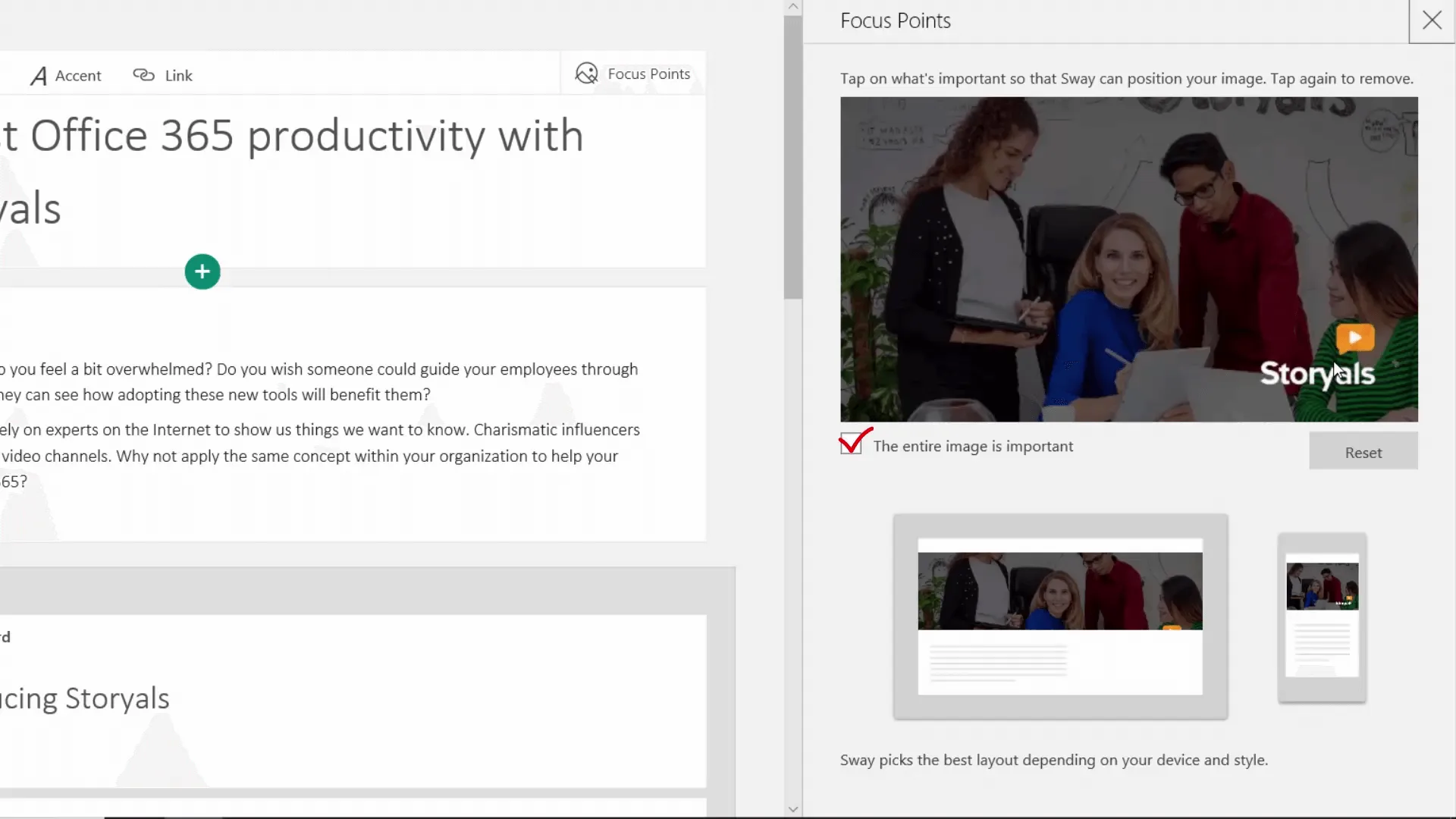Close the Focus Points panel
1456x819 pixels.
pos(1432,20)
